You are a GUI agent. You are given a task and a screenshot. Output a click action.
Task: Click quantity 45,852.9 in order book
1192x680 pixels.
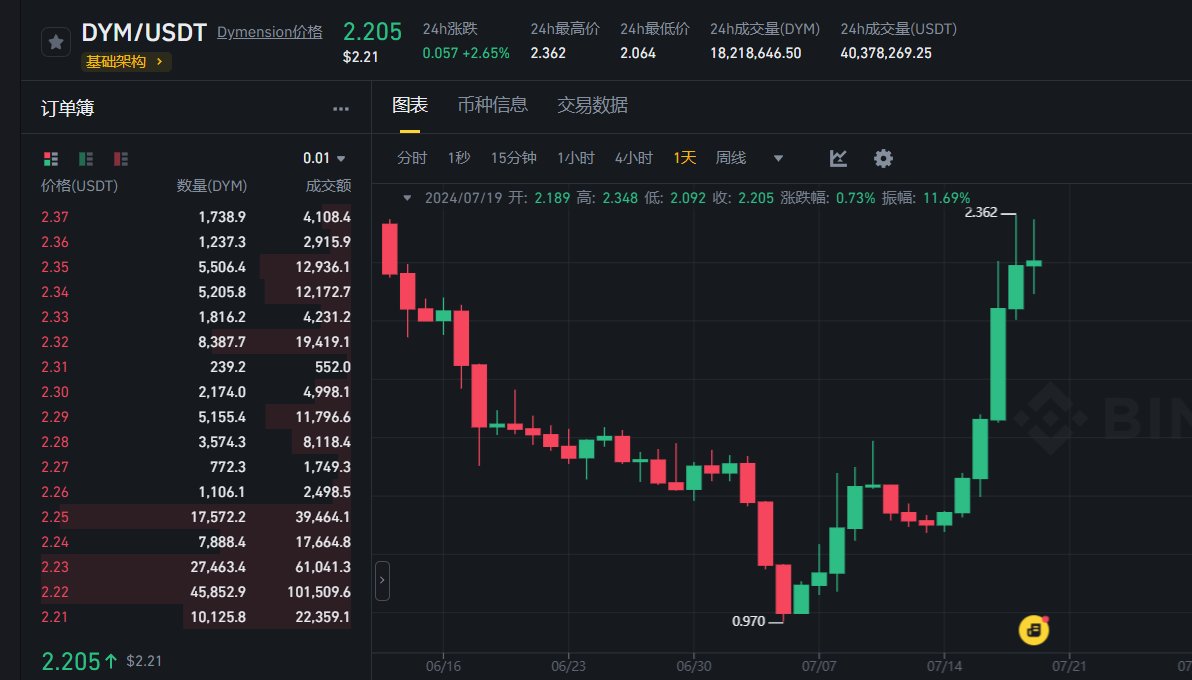tap(217, 592)
